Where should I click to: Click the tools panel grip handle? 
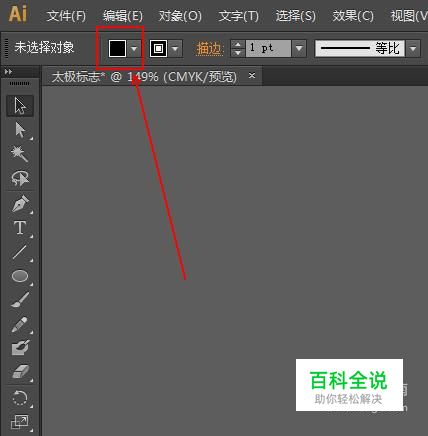pyautogui.click(x=19, y=83)
